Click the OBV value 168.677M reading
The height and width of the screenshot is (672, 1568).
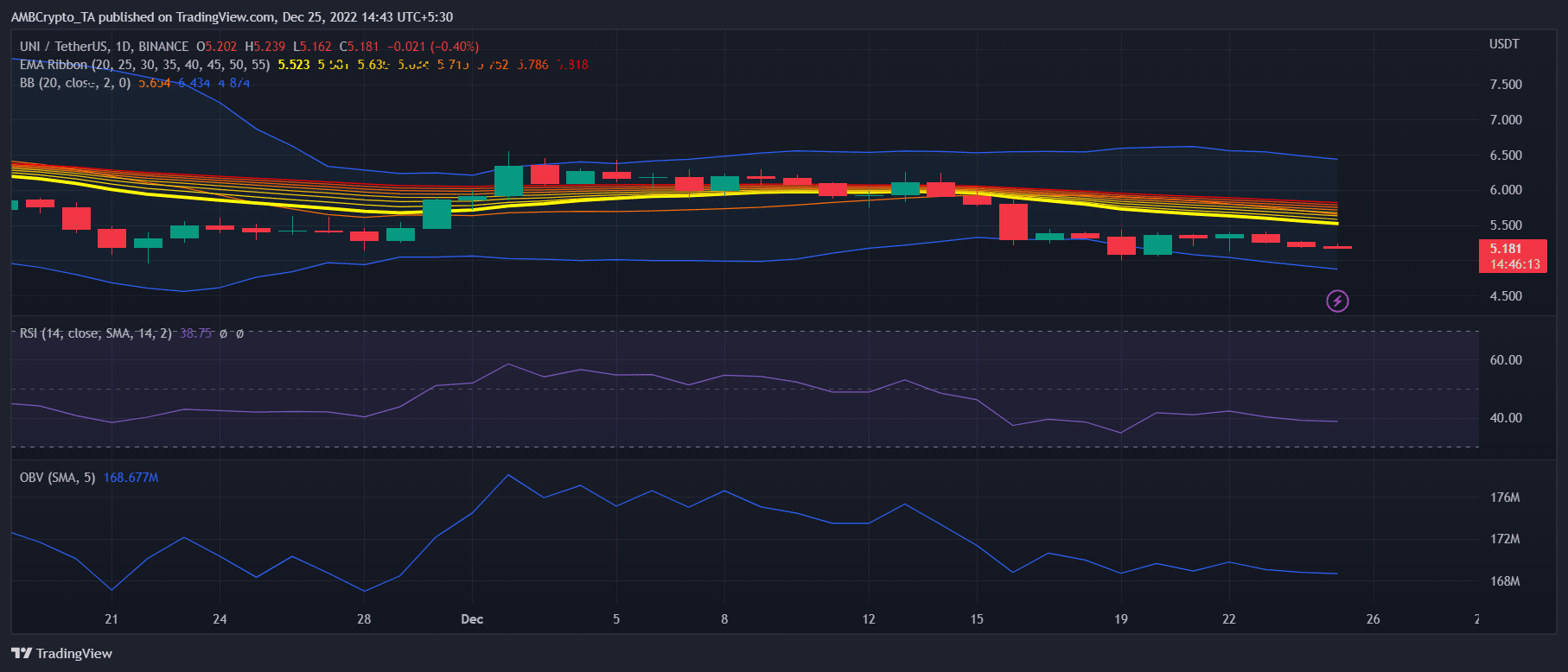(131, 478)
